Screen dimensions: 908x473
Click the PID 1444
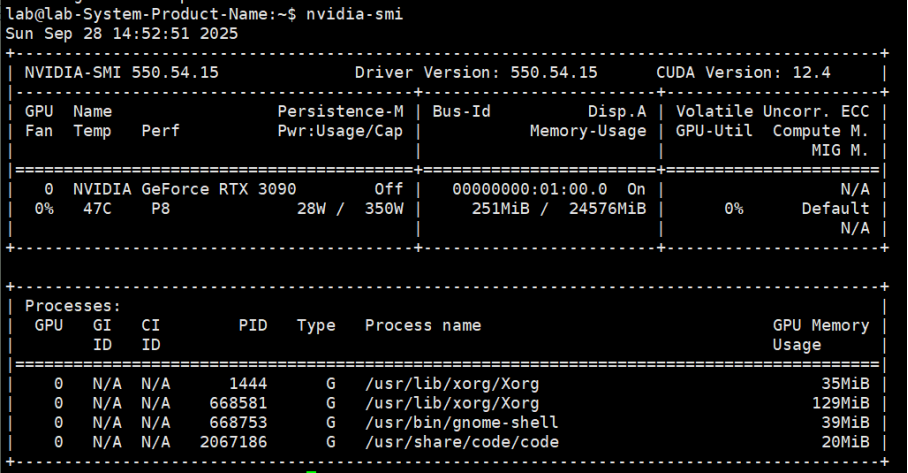[x=248, y=384]
